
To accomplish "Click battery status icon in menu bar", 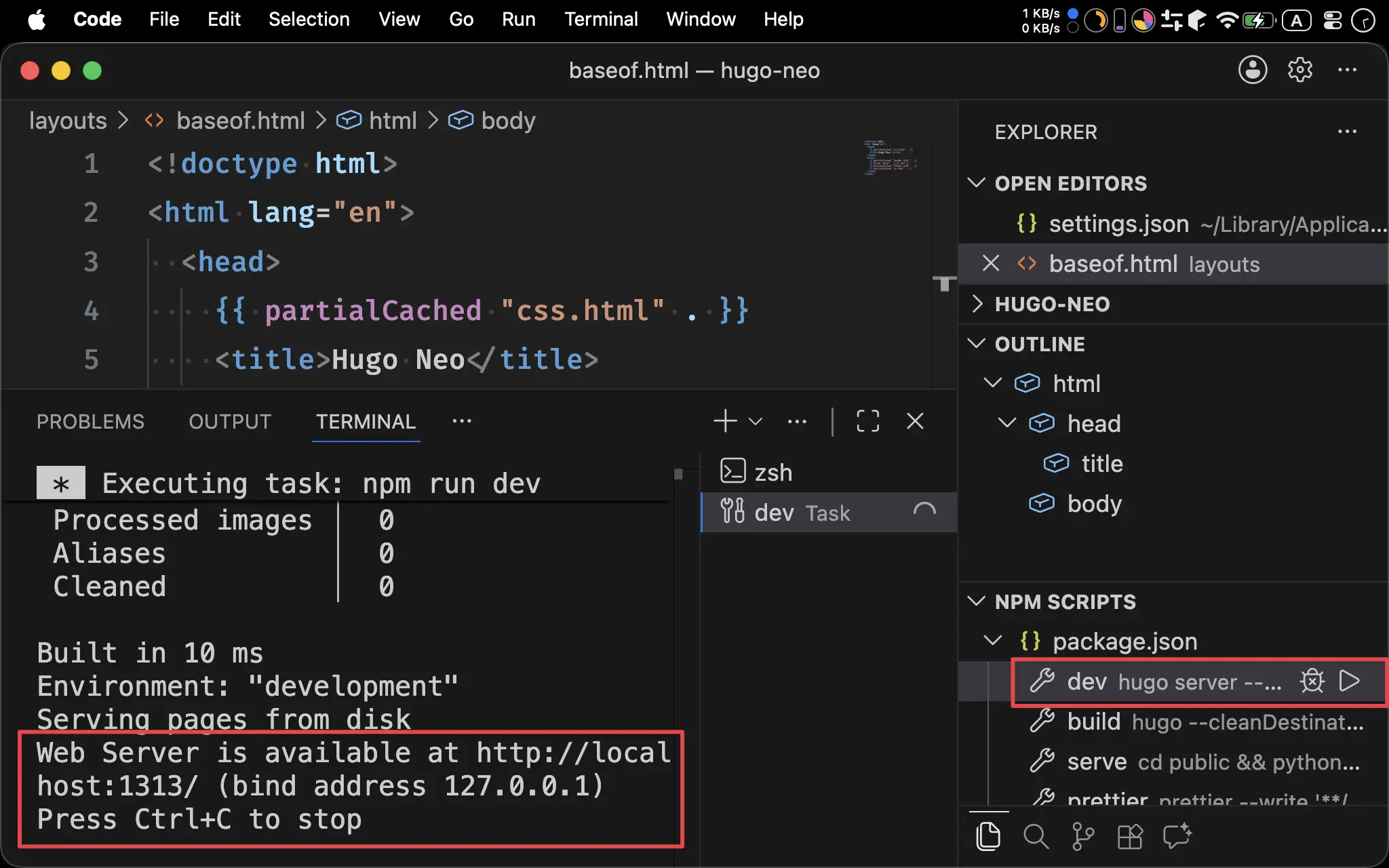I will coord(1259,20).
